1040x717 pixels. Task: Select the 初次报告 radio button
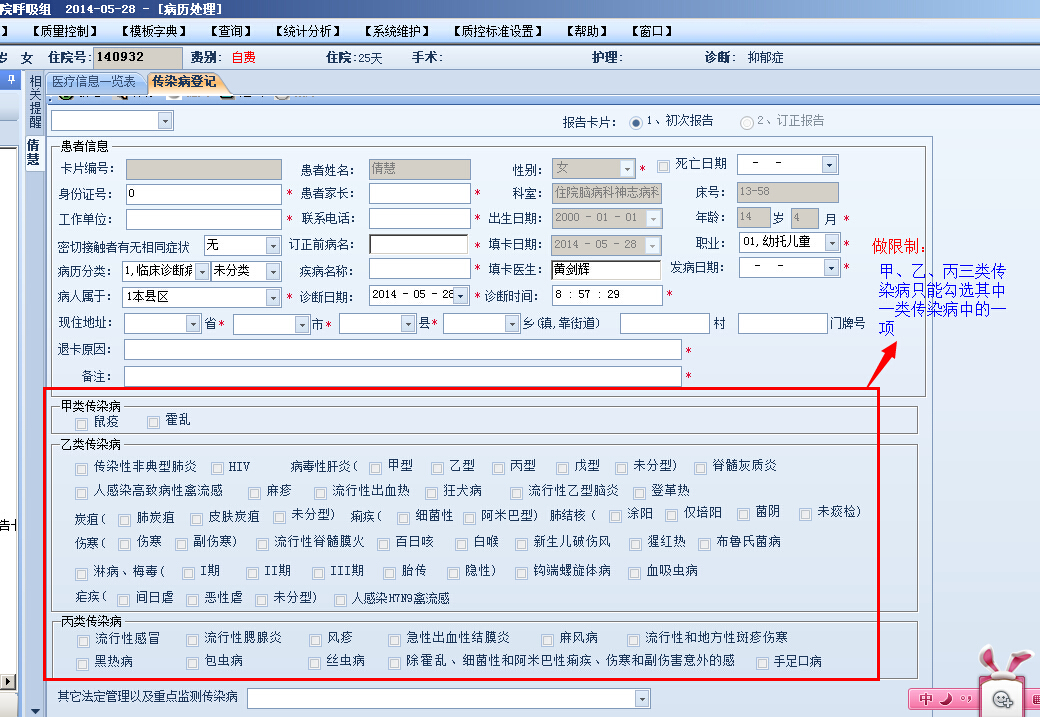(635, 123)
